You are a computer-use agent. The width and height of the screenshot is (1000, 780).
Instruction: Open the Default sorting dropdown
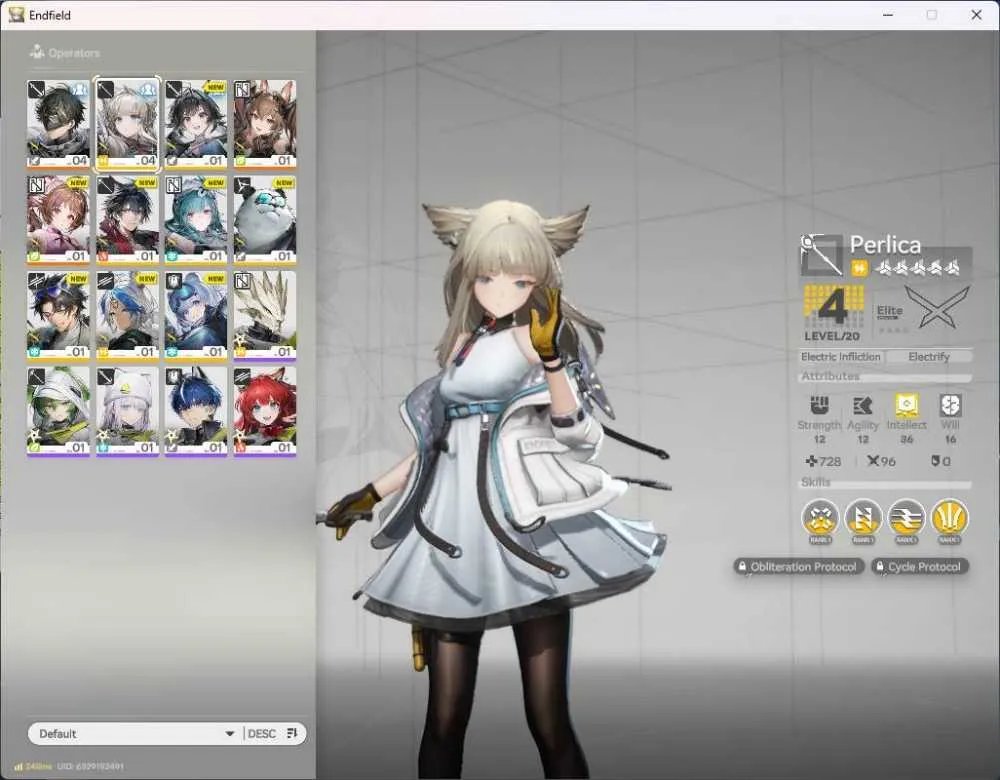136,733
